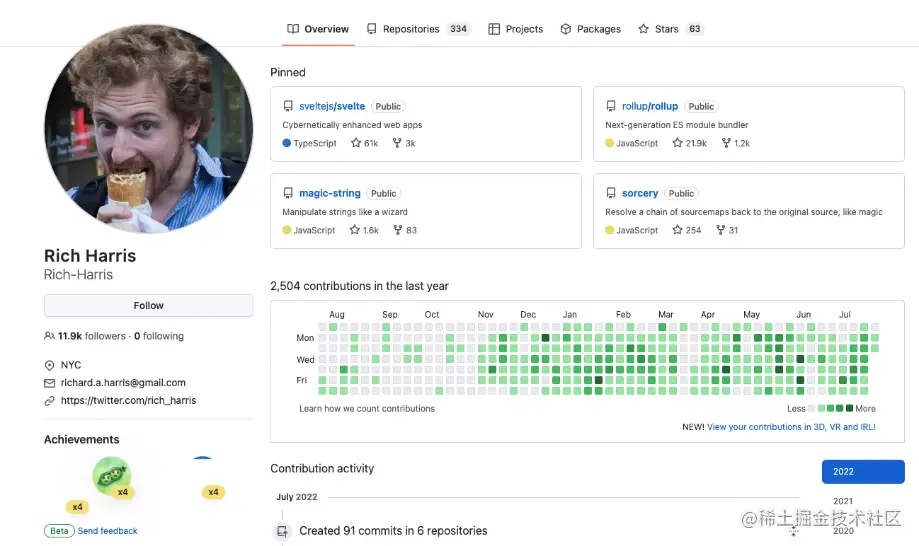919x546 pixels.
Task: Switch to the Repositories tab
Action: [418, 29]
